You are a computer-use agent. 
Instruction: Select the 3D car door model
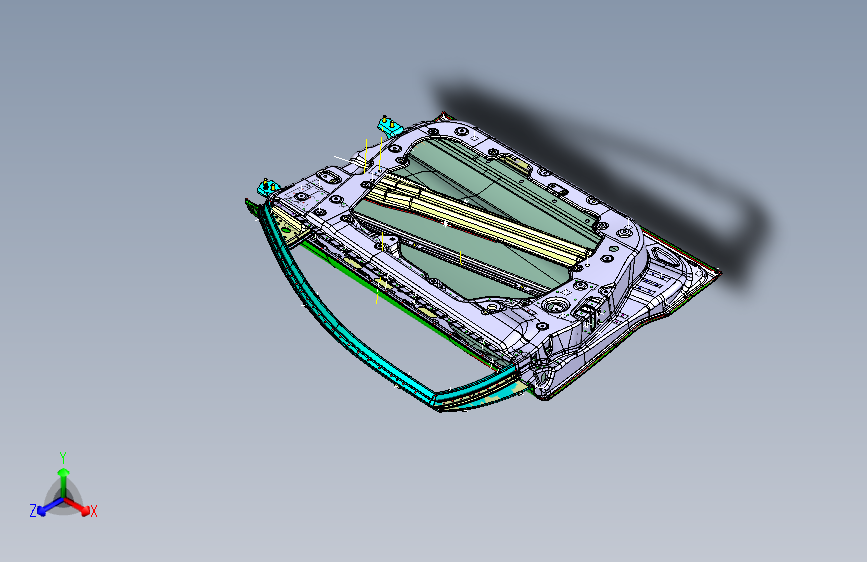pyautogui.click(x=481, y=263)
